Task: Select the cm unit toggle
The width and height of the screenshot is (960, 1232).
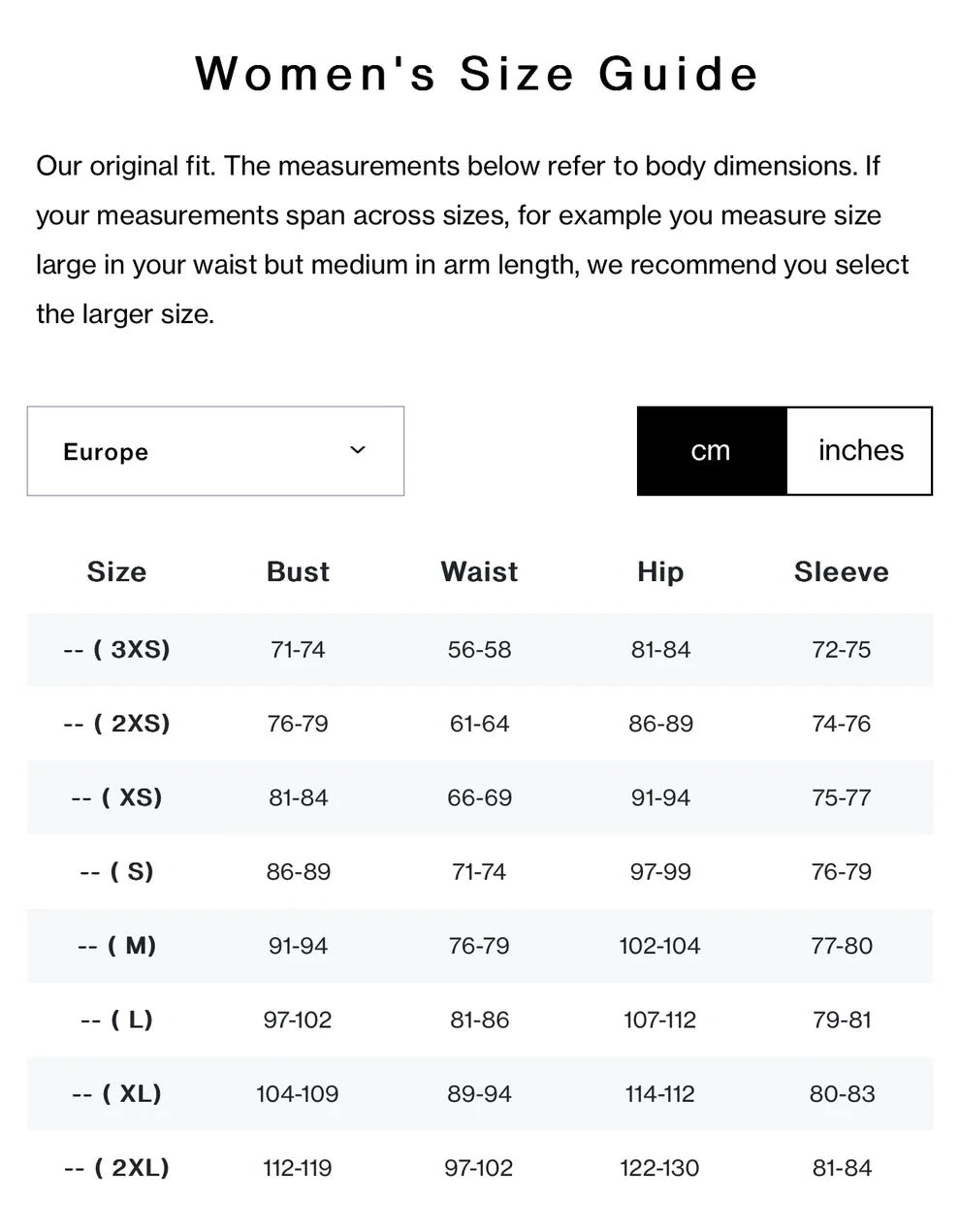Action: pos(711,451)
